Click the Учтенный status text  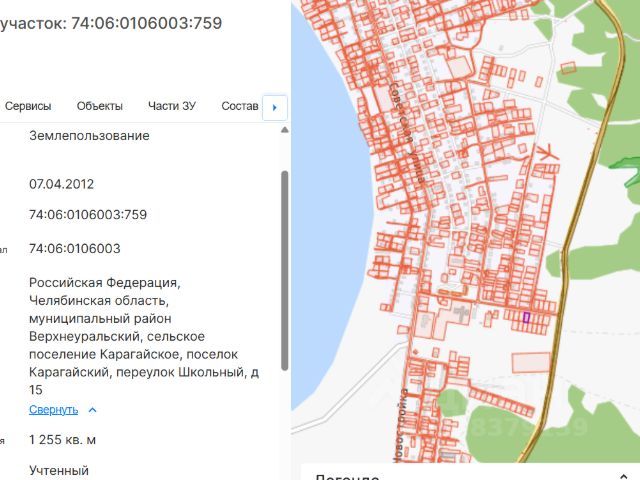pyautogui.click(x=59, y=470)
